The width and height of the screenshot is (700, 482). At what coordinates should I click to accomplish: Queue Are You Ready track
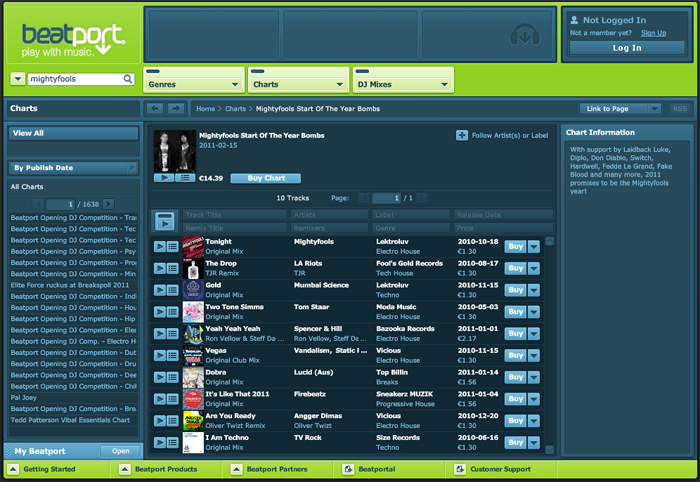pos(173,421)
